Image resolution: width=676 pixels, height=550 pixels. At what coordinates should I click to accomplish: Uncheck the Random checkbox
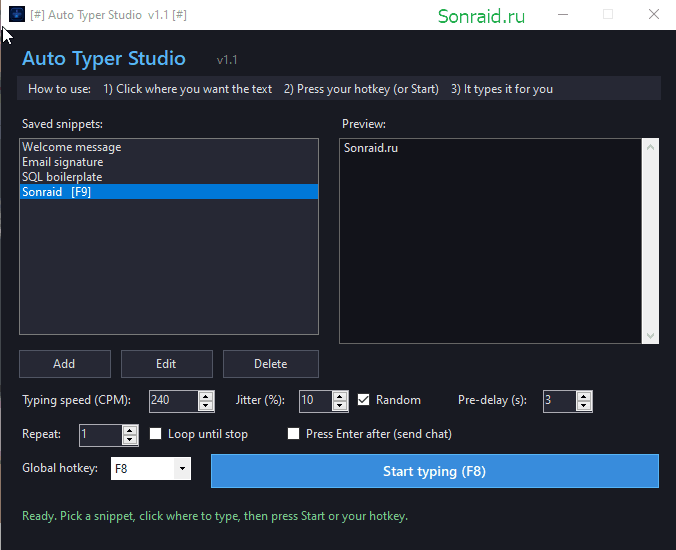[363, 400]
